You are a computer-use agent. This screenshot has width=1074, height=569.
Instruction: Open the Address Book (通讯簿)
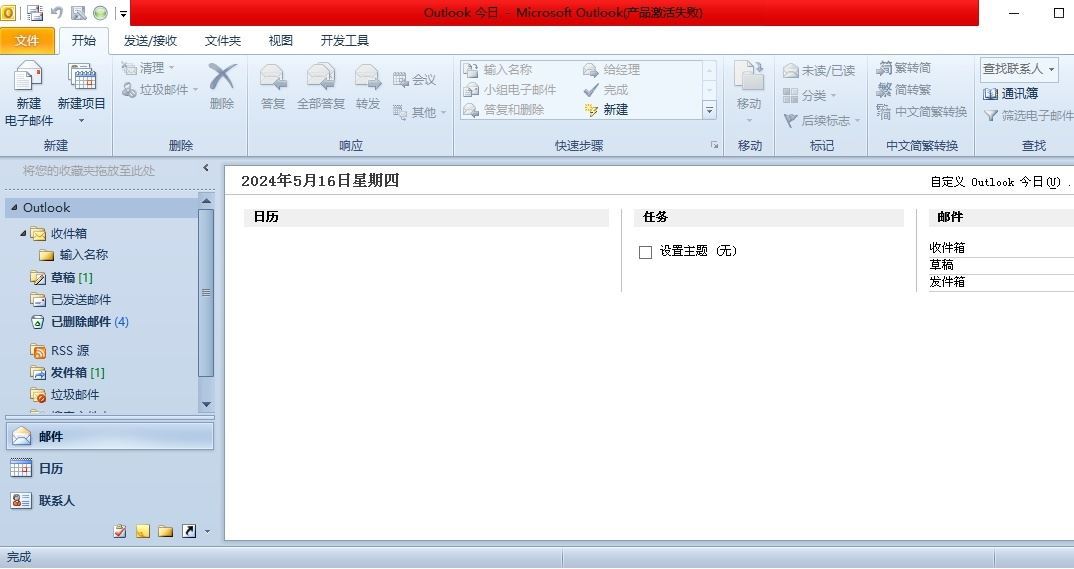click(1010, 93)
